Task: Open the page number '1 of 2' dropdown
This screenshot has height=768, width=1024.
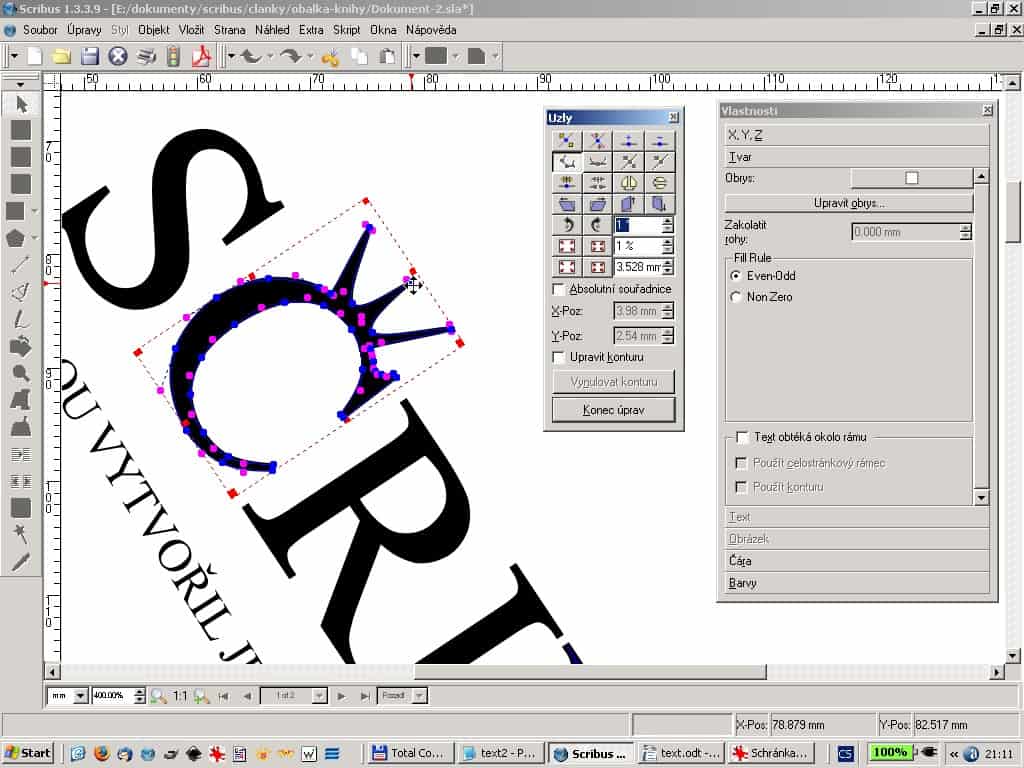Action: coord(319,696)
